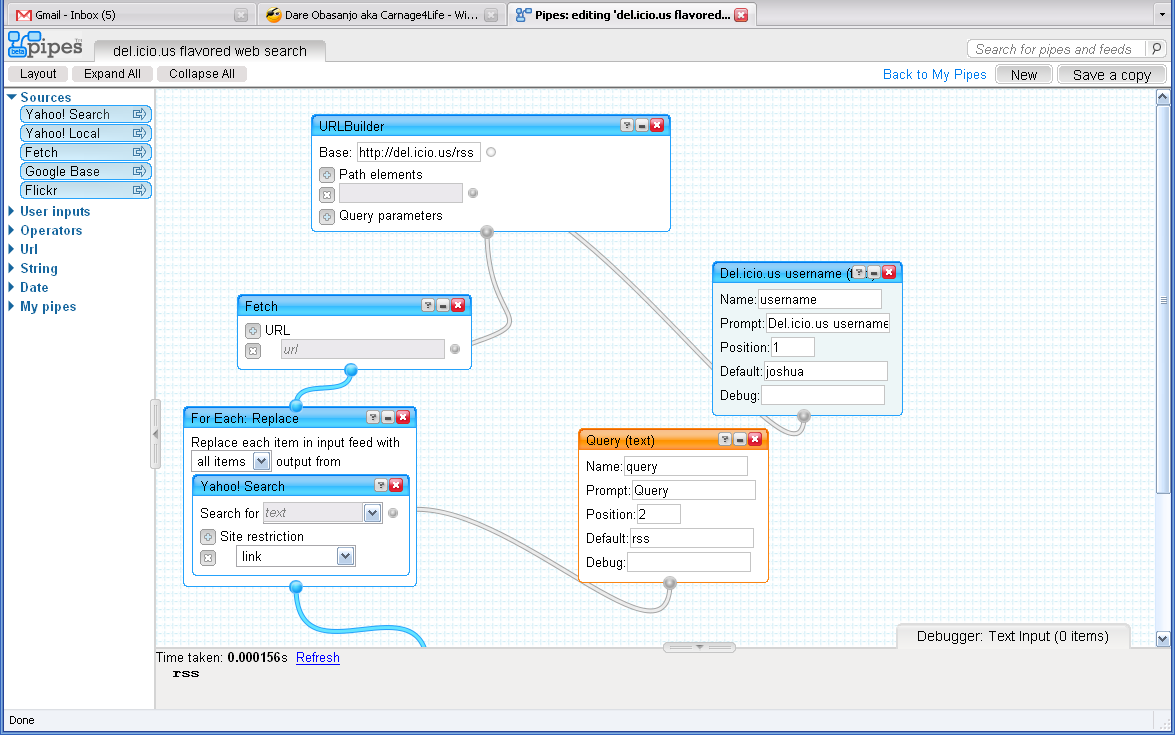
Task: Open the all items dropdown
Action: (262, 462)
